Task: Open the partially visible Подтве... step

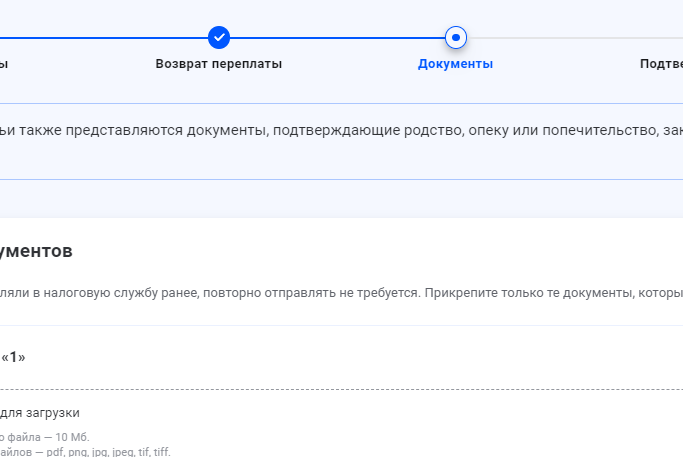Action: pos(660,64)
